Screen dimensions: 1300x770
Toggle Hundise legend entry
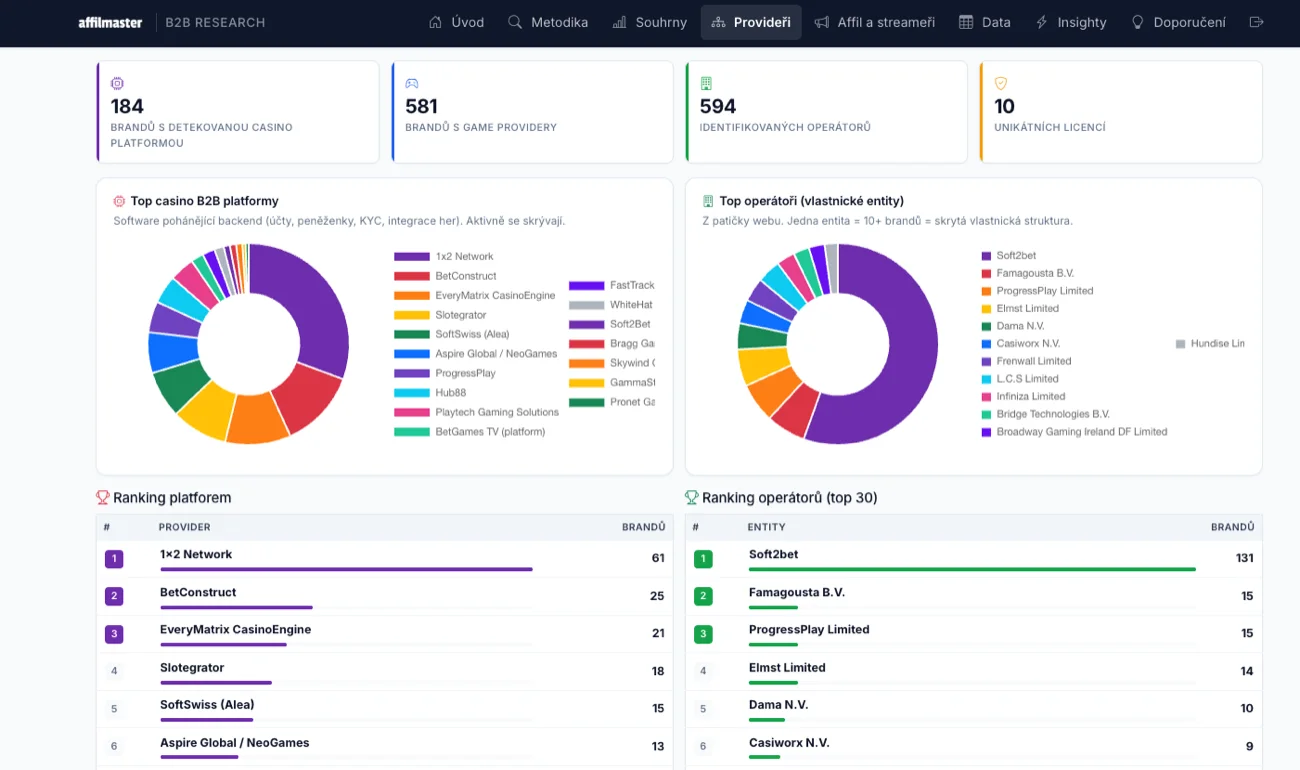point(1210,344)
